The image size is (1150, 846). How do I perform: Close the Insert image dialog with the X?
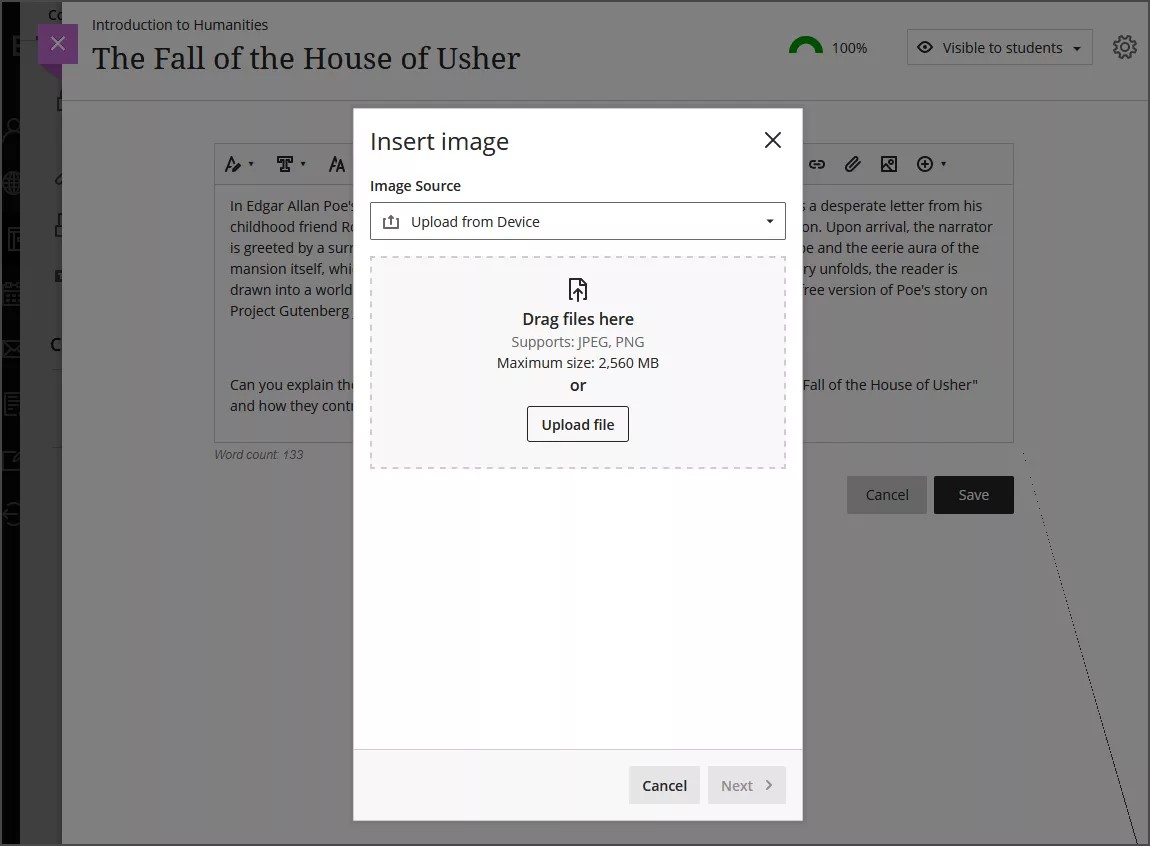772,140
